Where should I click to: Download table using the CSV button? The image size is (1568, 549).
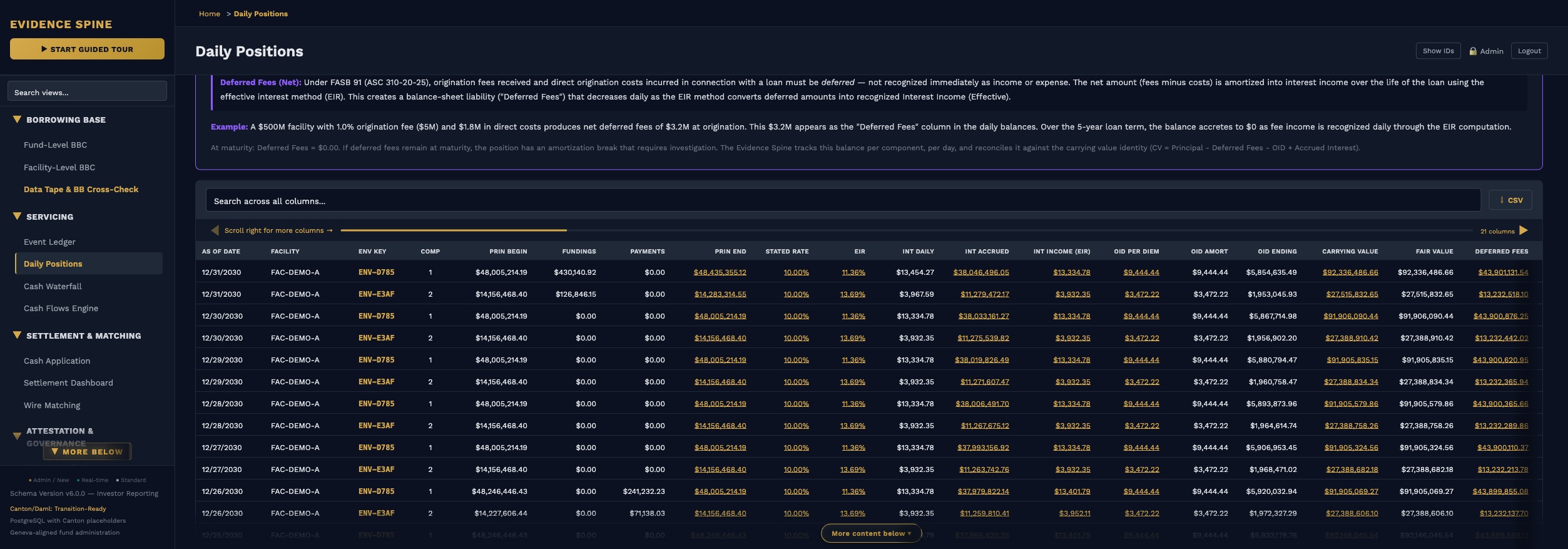pos(1510,200)
